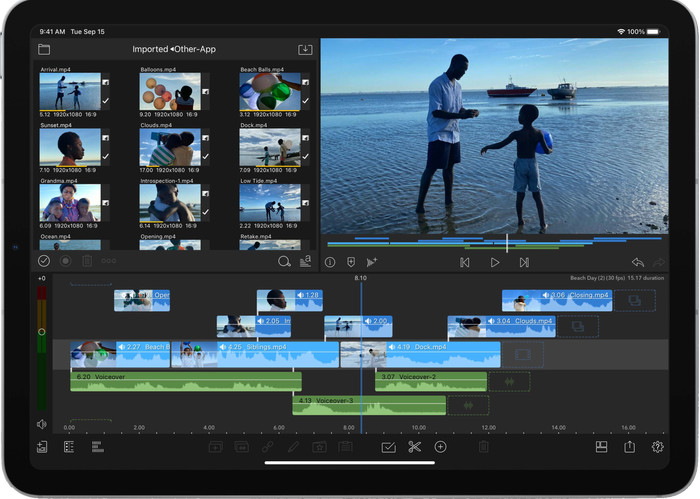Toggle the select checkmark in library toolbar
Screen dimensions: 700x499
point(43,261)
